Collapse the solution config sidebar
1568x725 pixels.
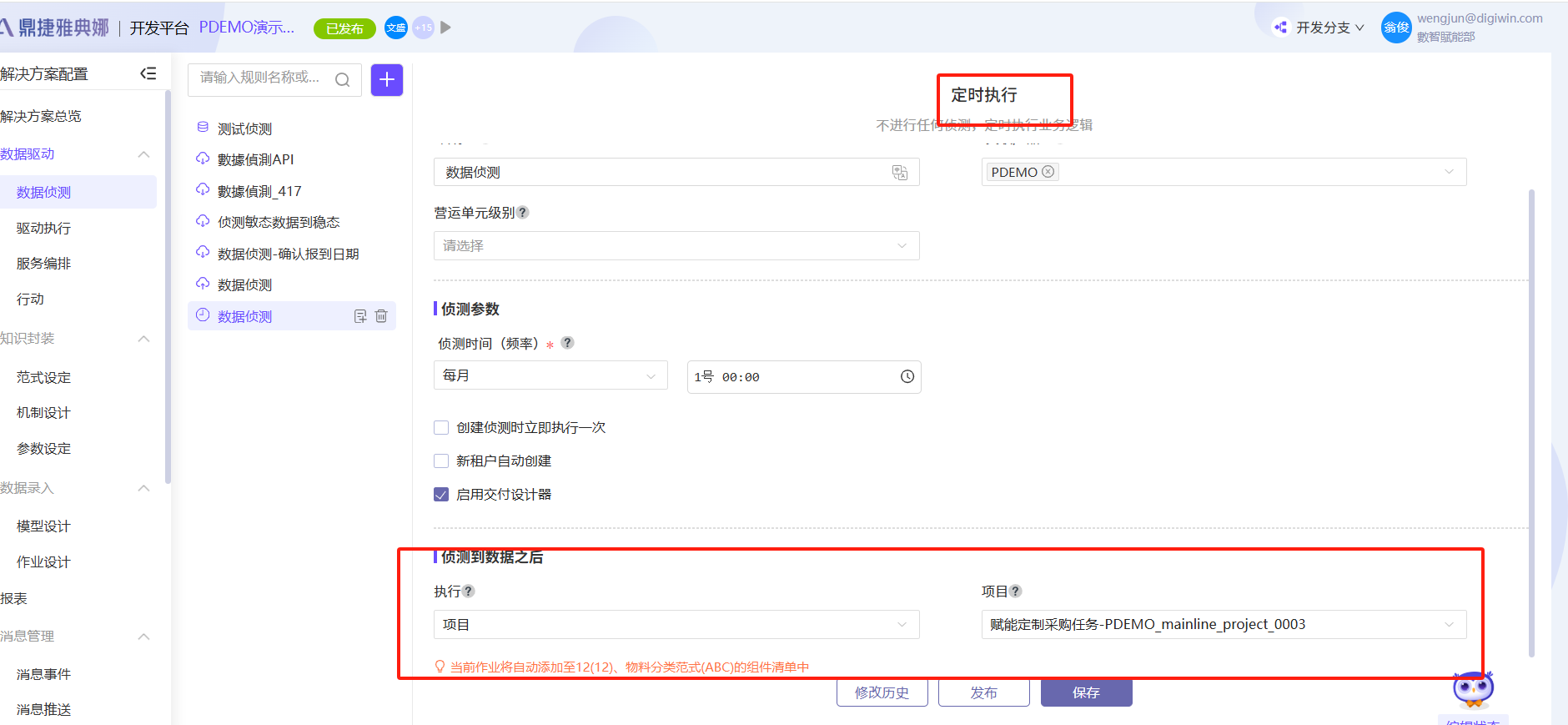[x=148, y=73]
